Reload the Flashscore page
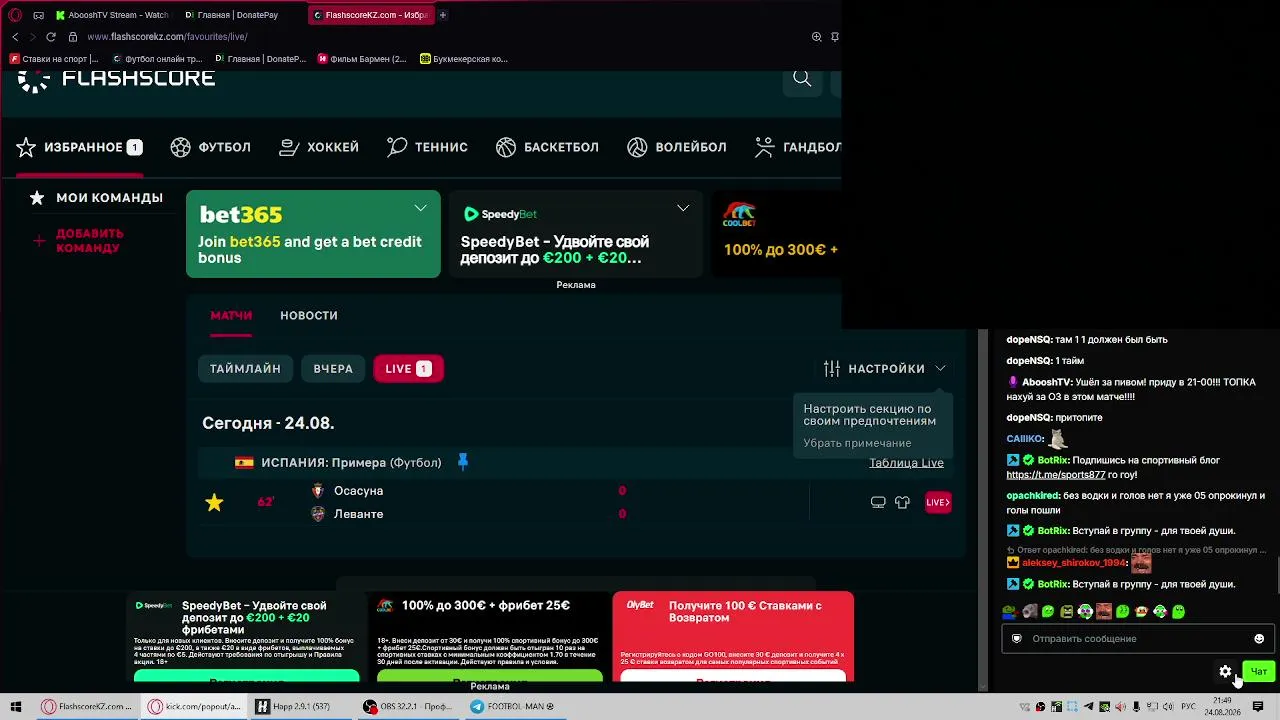The image size is (1280, 720). (x=51, y=37)
